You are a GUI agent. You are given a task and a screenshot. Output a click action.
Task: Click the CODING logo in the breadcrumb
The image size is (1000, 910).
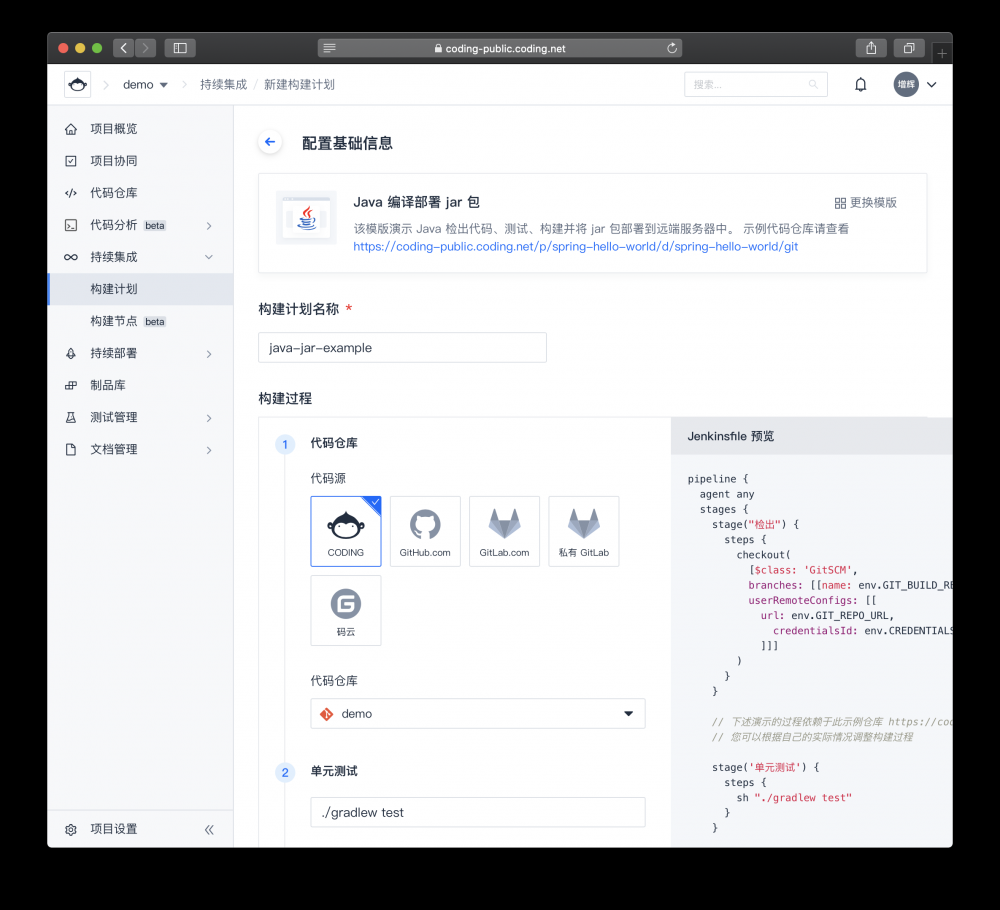[78, 84]
